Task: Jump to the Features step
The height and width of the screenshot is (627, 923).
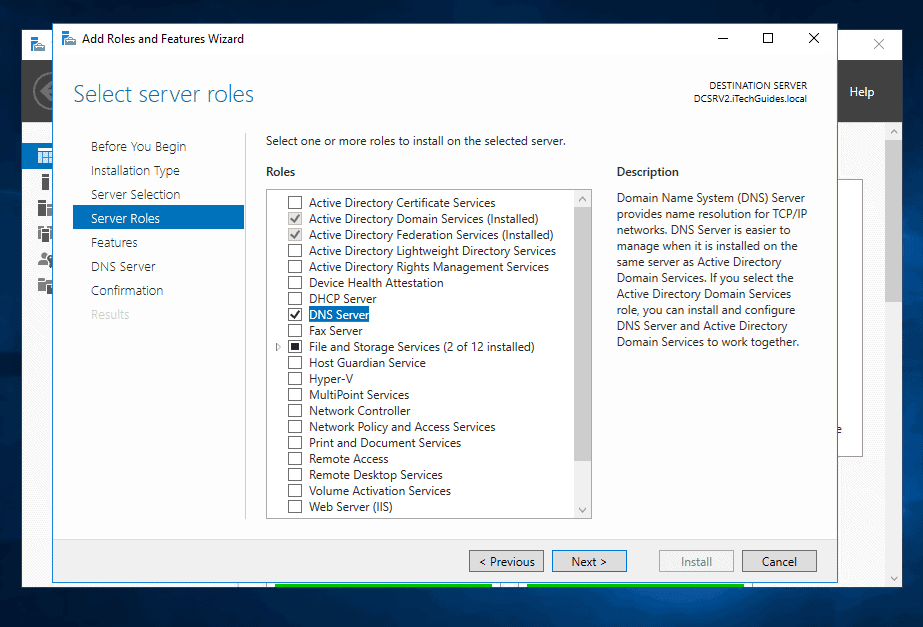Action: [114, 242]
